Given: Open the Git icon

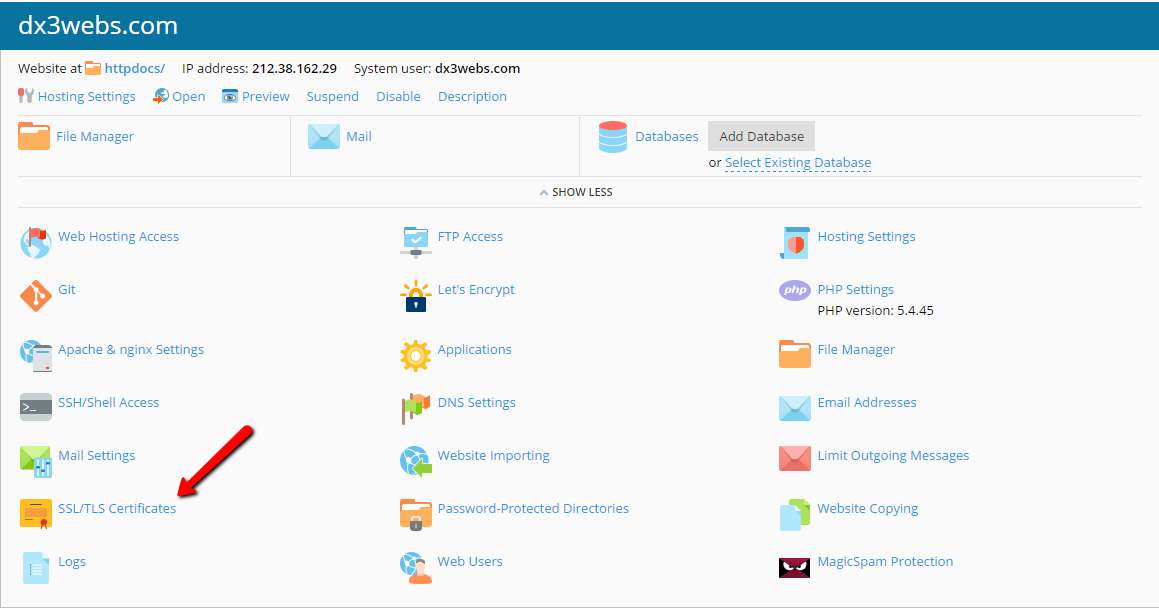Looking at the screenshot, I should (35, 296).
